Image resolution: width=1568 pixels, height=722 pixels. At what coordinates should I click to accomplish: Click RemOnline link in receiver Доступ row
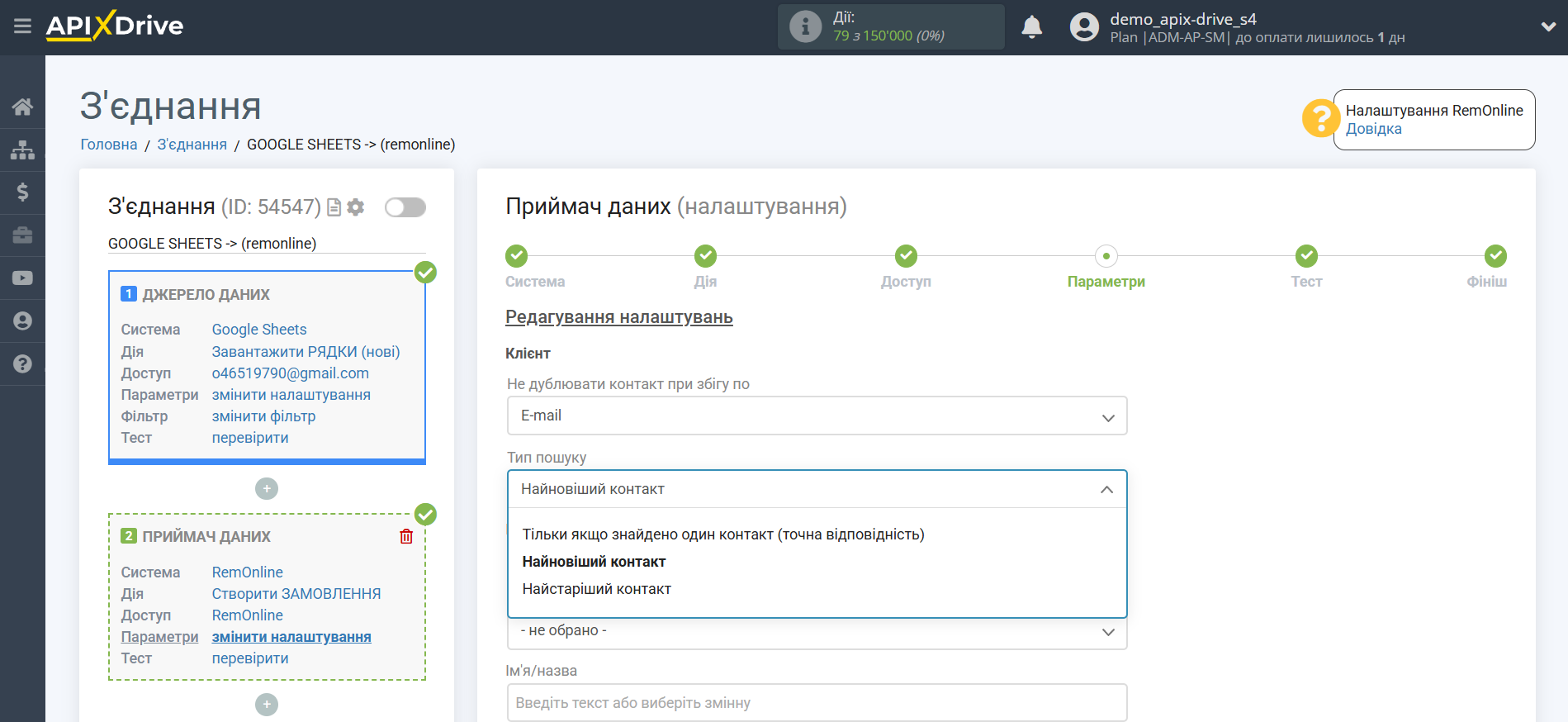coord(248,615)
